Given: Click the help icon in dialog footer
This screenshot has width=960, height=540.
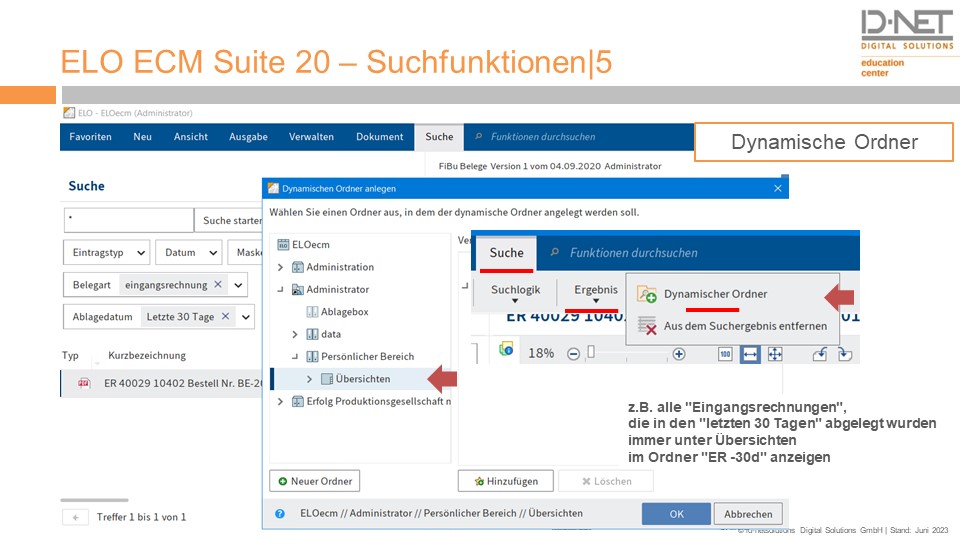Looking at the screenshot, I should [280, 514].
